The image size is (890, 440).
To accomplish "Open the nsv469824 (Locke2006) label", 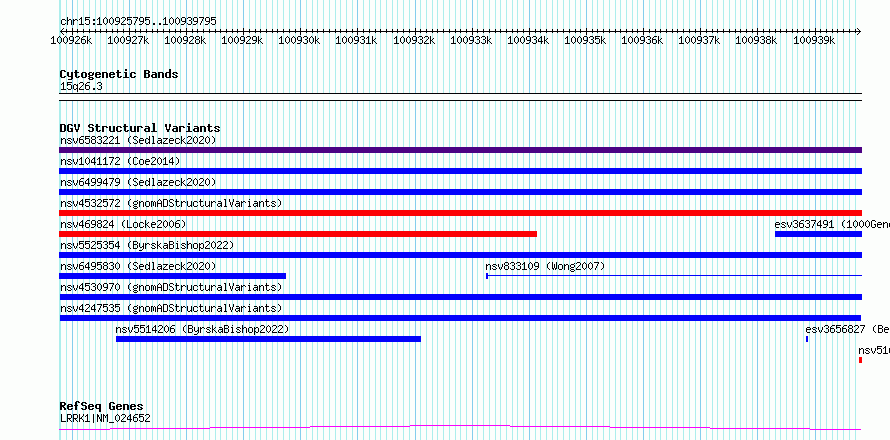I will click(123, 224).
